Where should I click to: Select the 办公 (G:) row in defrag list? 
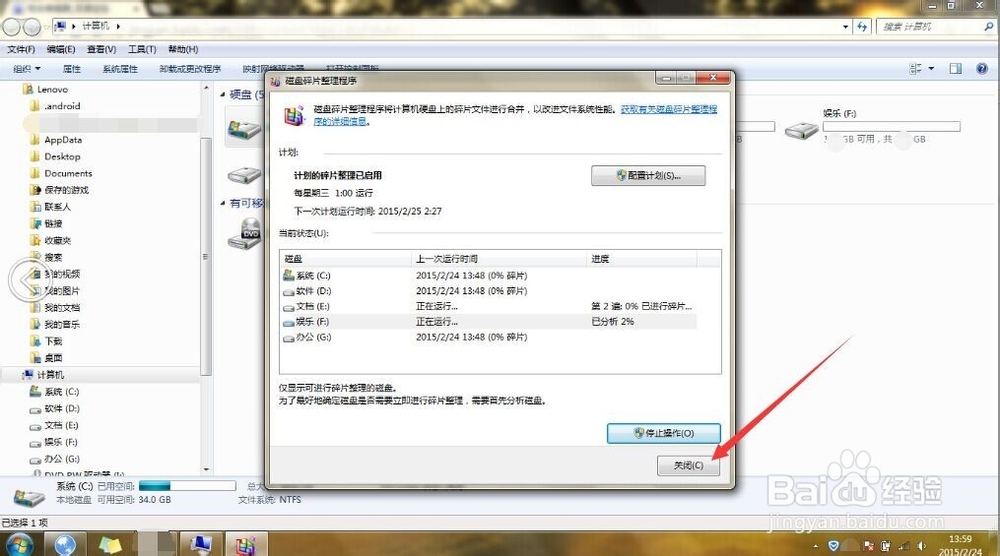488,337
